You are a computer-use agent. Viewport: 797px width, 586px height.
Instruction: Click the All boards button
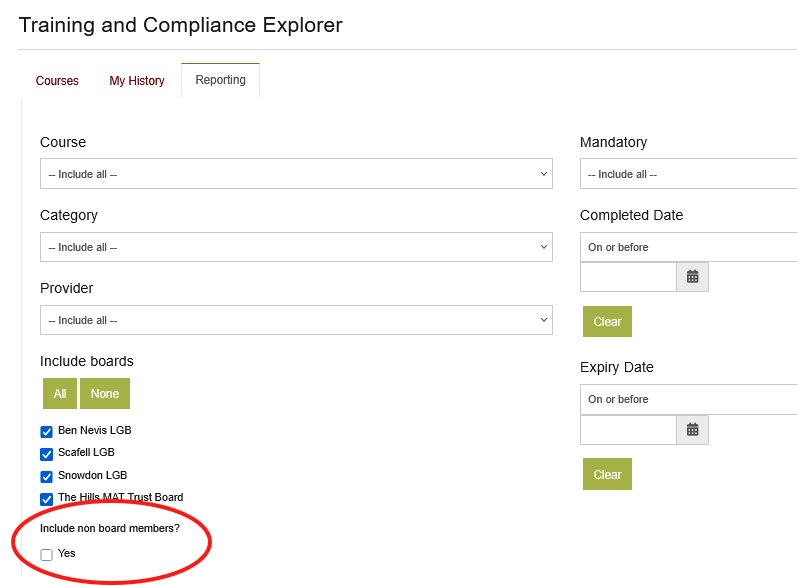[x=60, y=394]
